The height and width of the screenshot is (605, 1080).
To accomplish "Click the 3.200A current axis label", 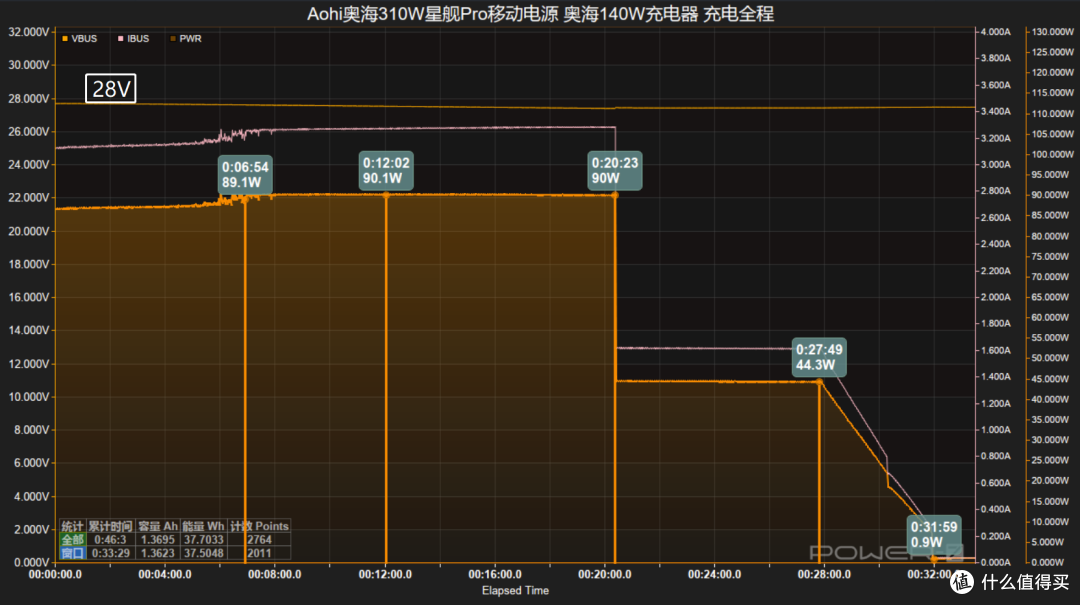I will [995, 138].
